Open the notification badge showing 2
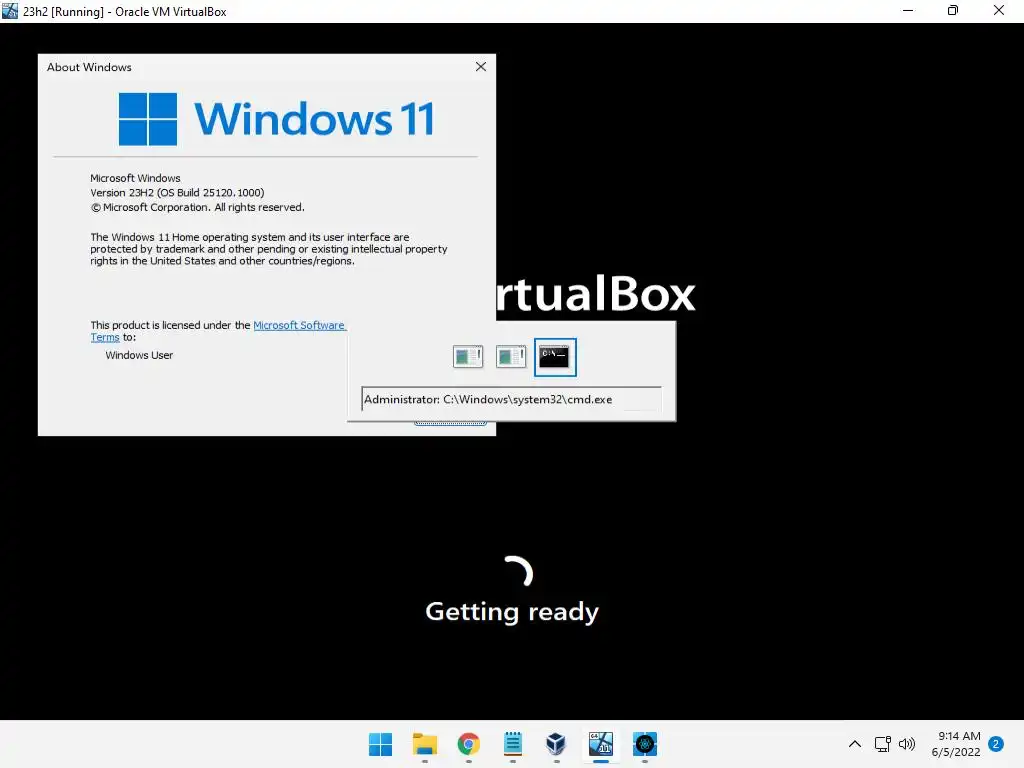The height and width of the screenshot is (768, 1024). (996, 744)
